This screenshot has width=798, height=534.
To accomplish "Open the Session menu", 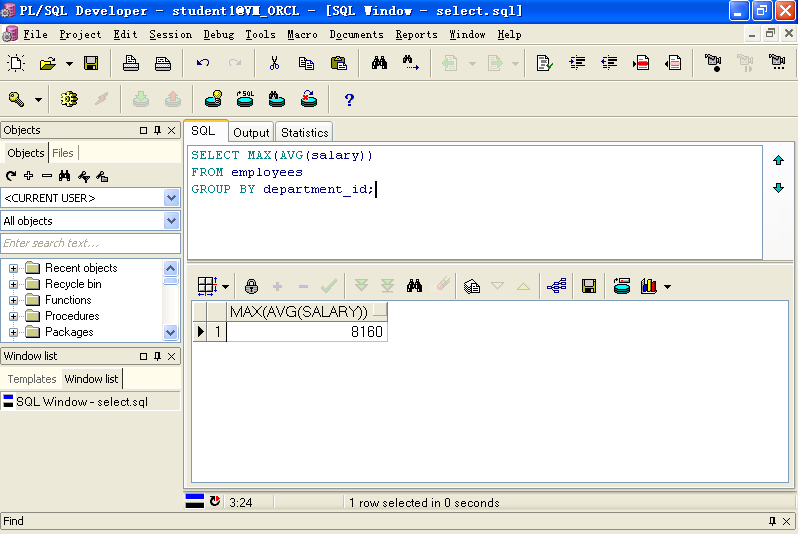I will [x=170, y=35].
